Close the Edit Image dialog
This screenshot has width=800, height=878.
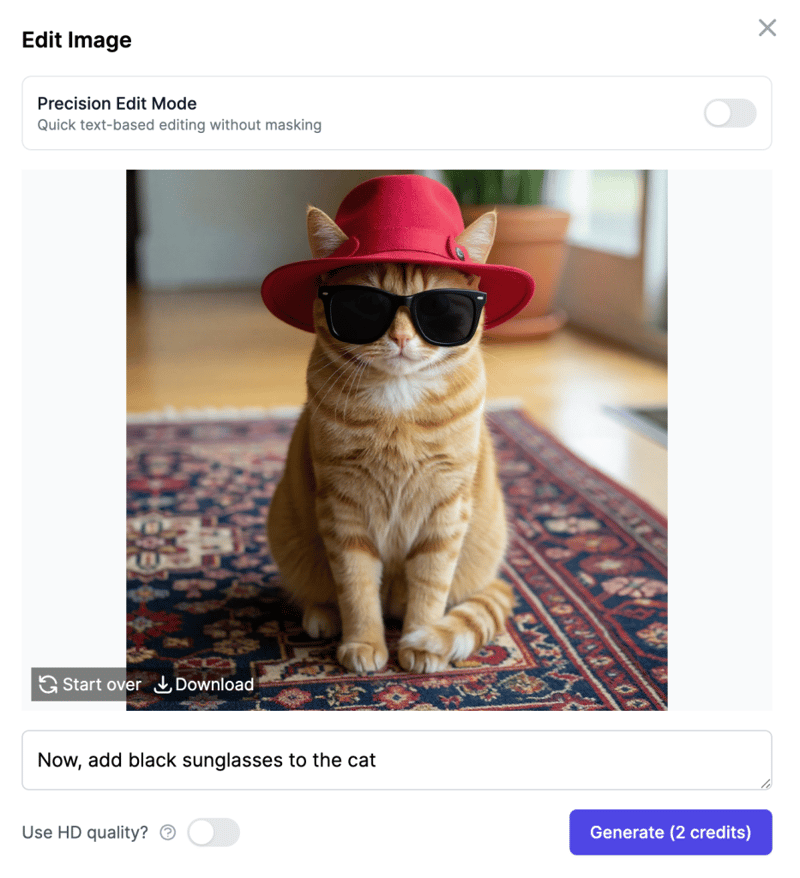[767, 28]
